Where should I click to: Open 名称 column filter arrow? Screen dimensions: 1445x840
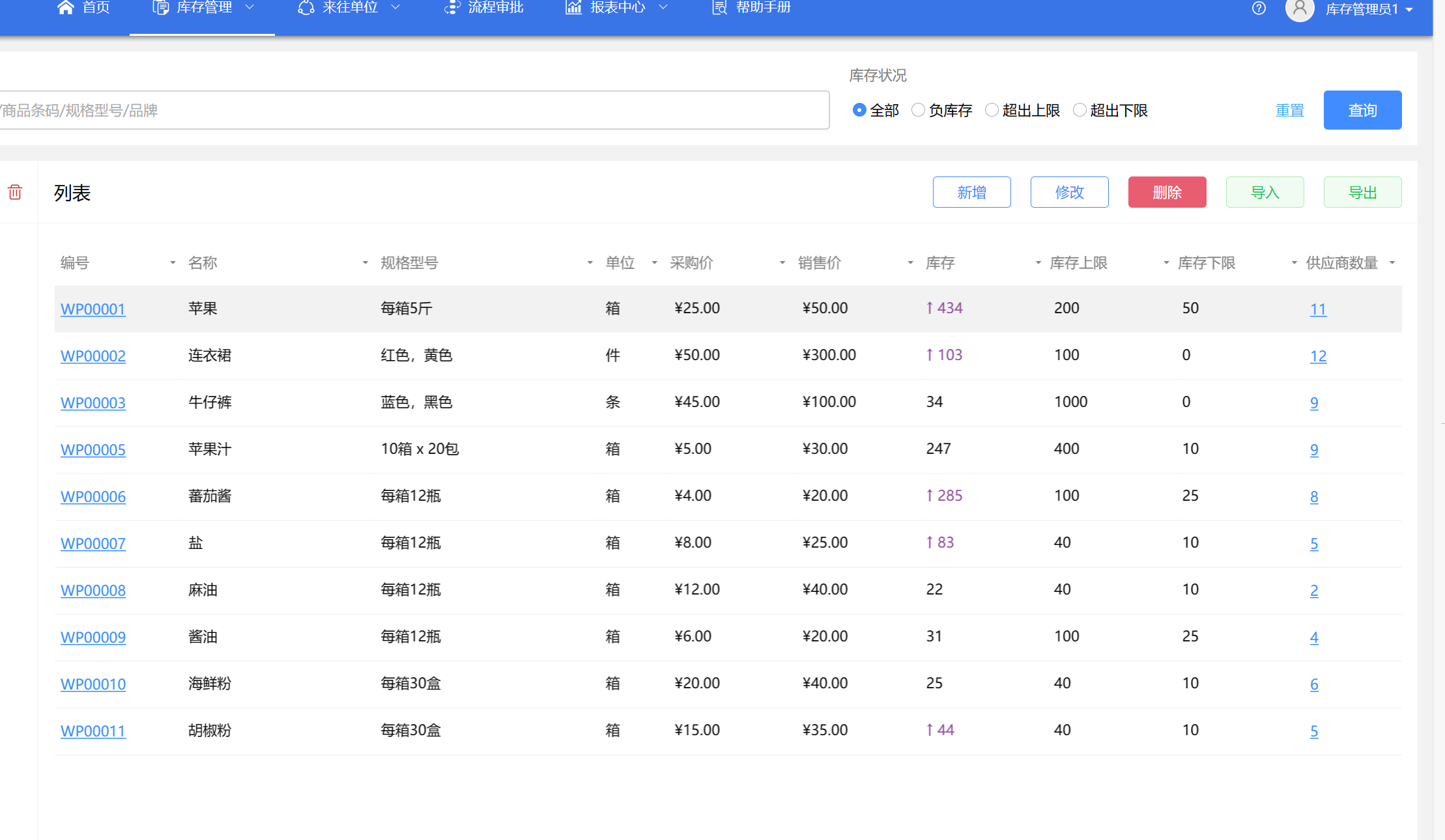click(365, 263)
